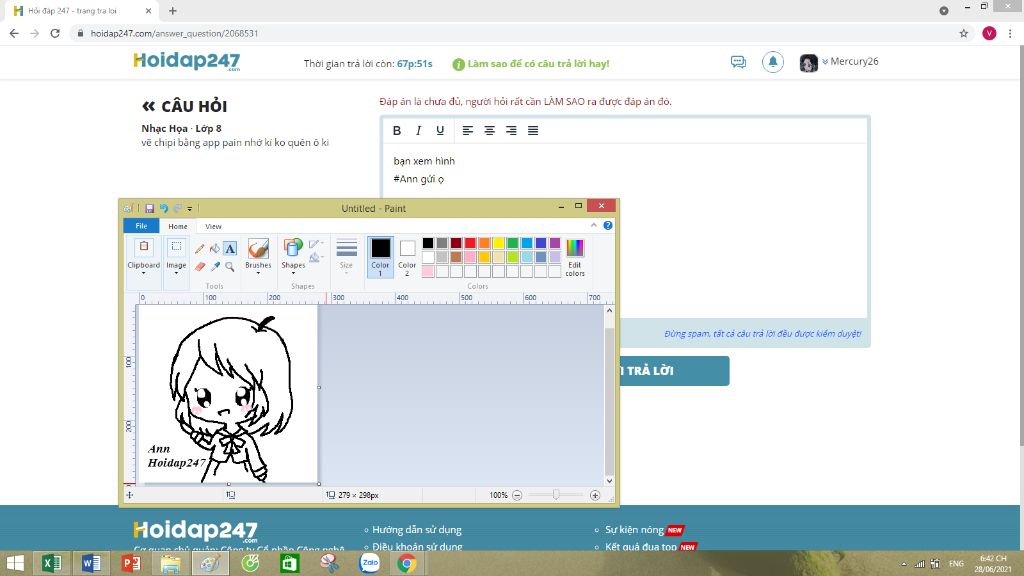Open a new browser tab
Image resolution: width=1024 pixels, height=576 pixels.
click(x=172, y=11)
